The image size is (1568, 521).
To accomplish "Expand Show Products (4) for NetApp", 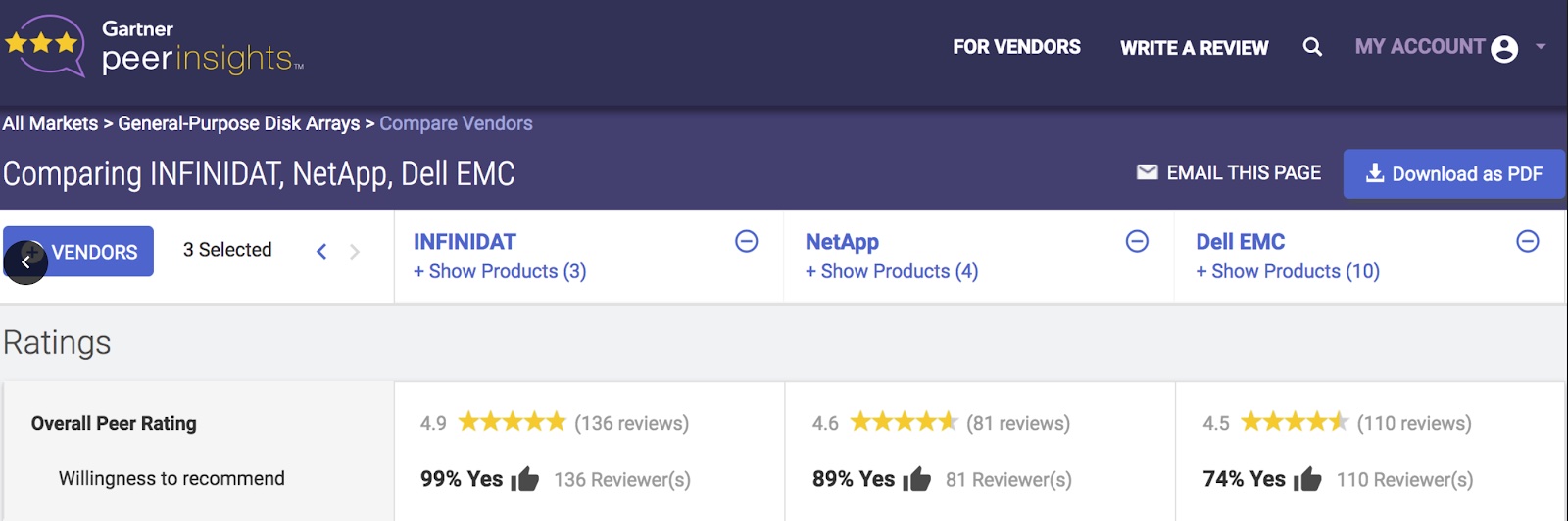I will click(892, 271).
